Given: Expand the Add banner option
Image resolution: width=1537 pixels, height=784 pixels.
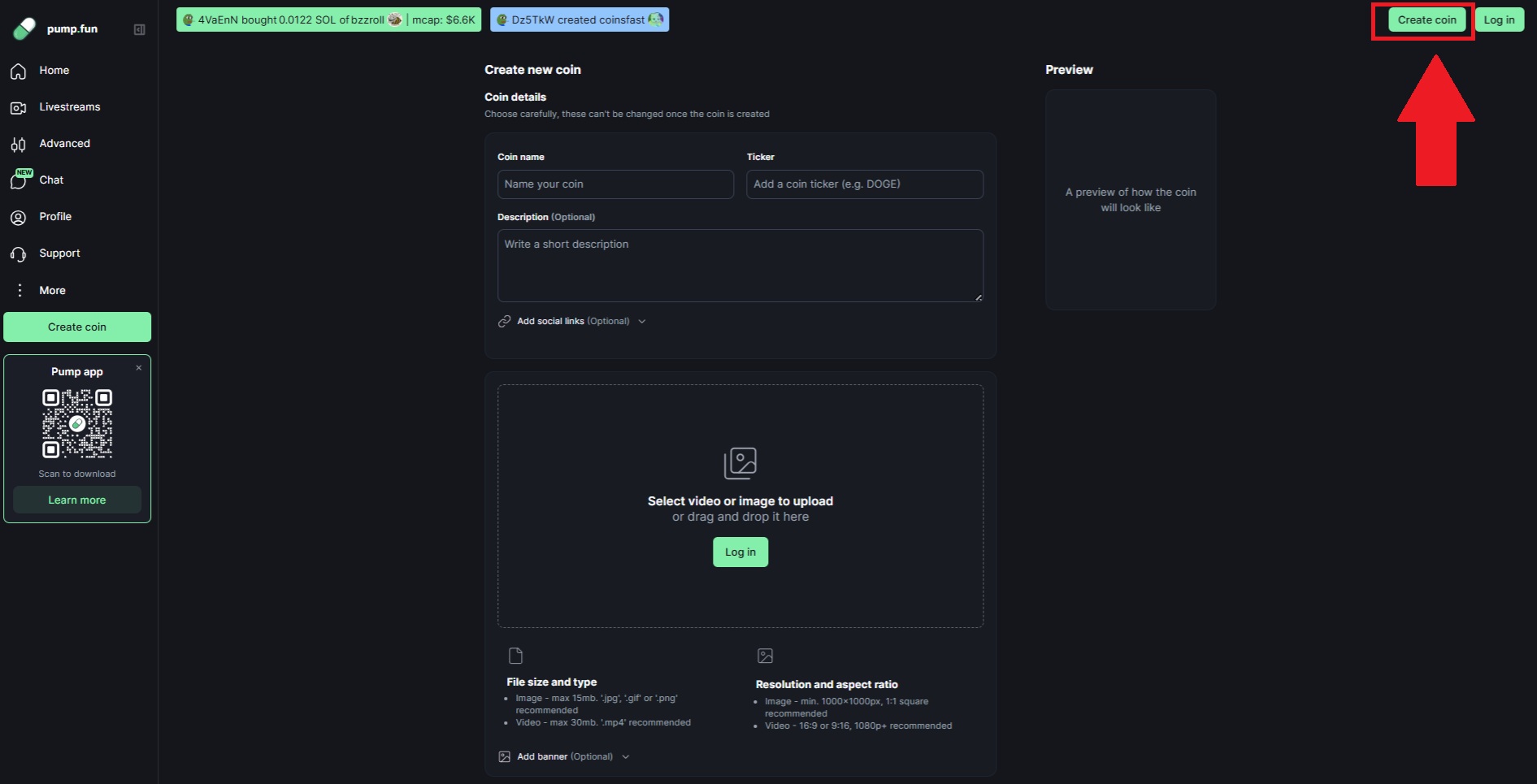Looking at the screenshot, I should click(x=565, y=756).
